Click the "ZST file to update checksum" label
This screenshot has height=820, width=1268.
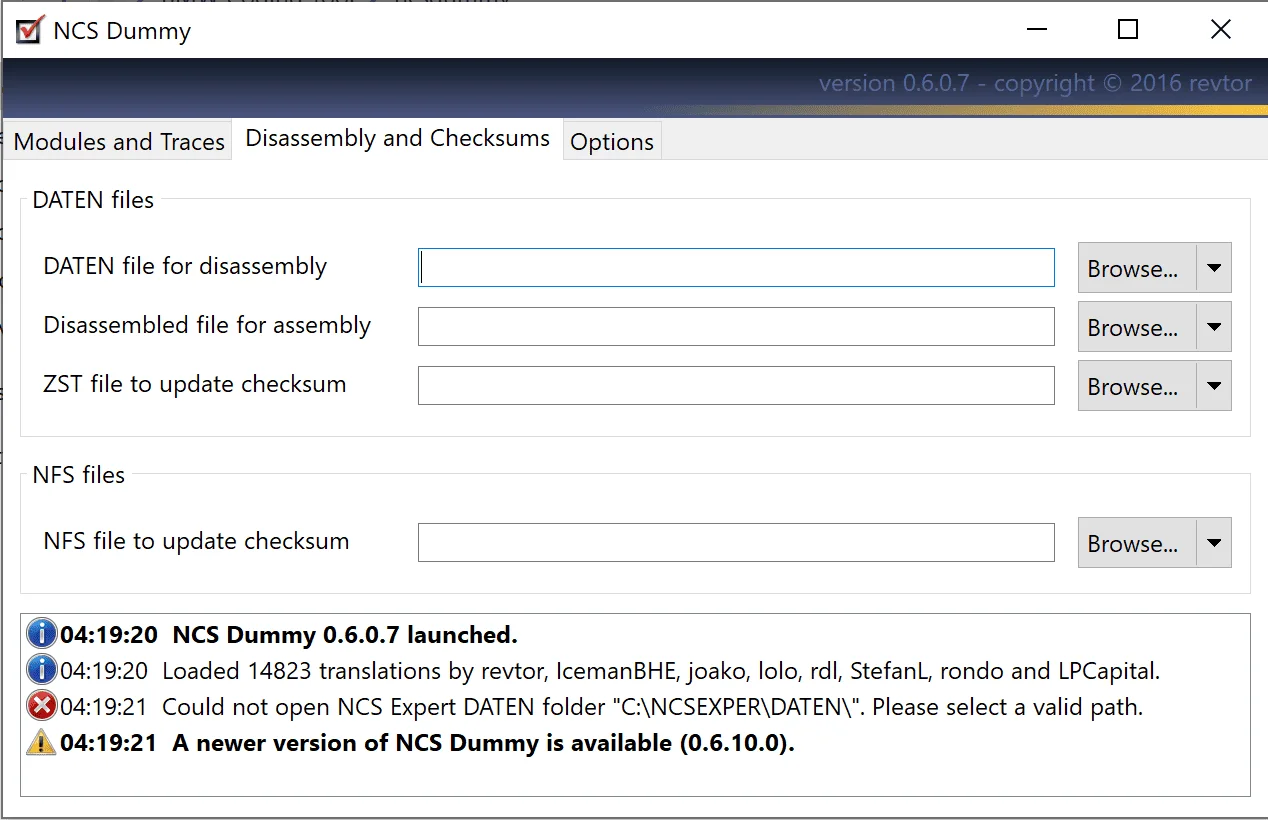[x=195, y=384]
